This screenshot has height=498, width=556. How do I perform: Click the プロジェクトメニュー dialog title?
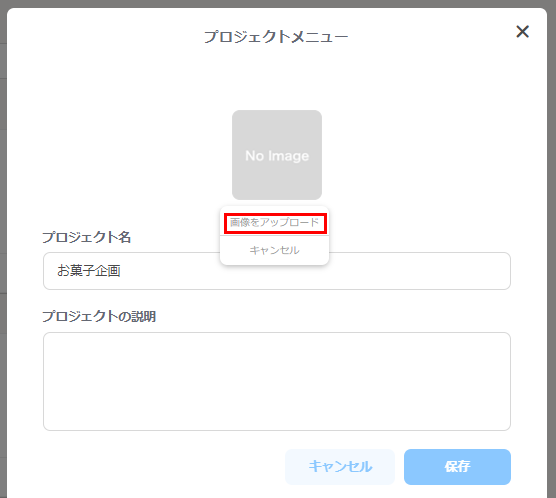(x=276, y=37)
